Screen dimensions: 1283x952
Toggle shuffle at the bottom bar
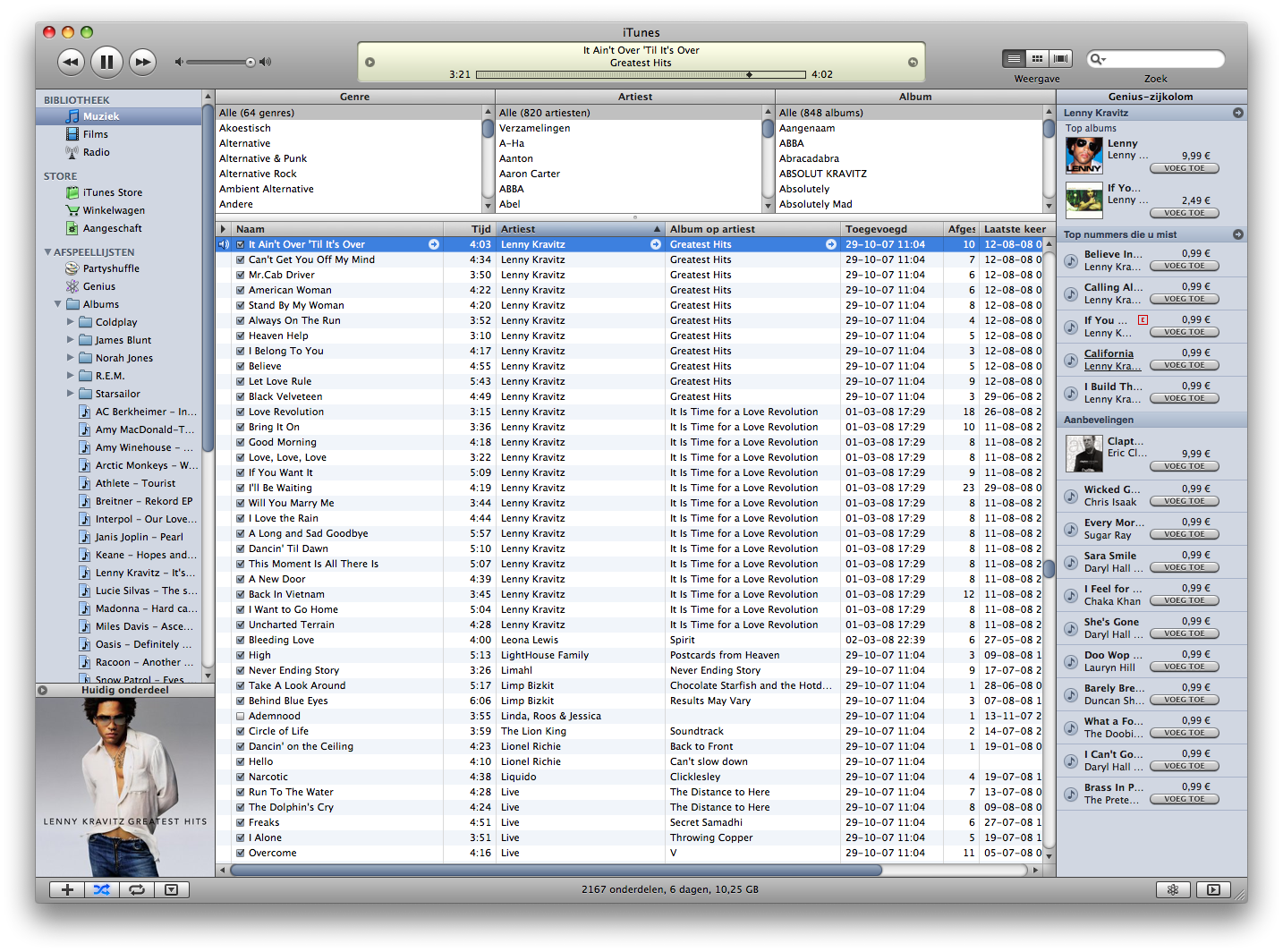102,889
